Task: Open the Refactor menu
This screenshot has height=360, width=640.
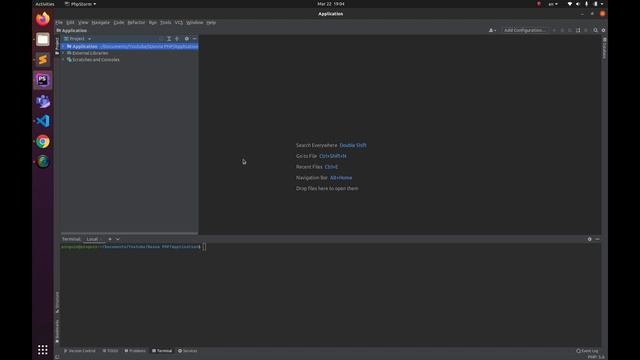Action: (136, 22)
